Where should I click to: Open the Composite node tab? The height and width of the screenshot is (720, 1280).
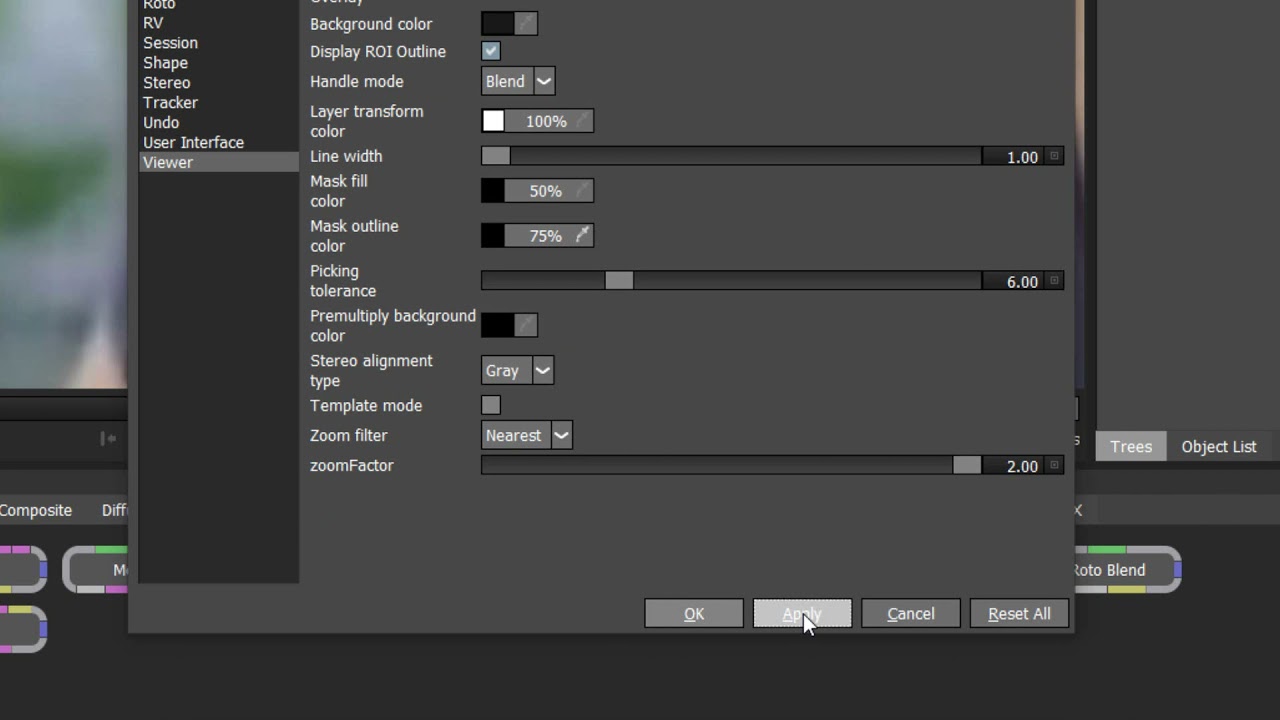pyautogui.click(x=36, y=510)
